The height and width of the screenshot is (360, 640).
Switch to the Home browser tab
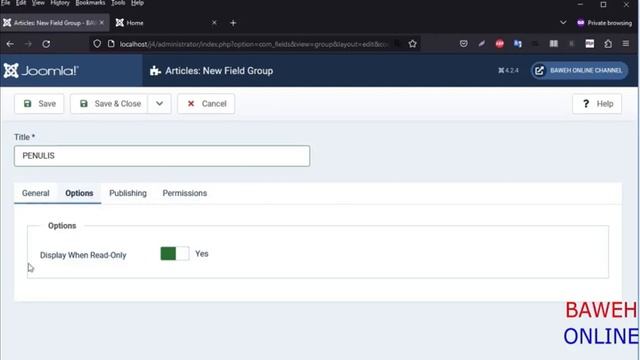pos(166,23)
